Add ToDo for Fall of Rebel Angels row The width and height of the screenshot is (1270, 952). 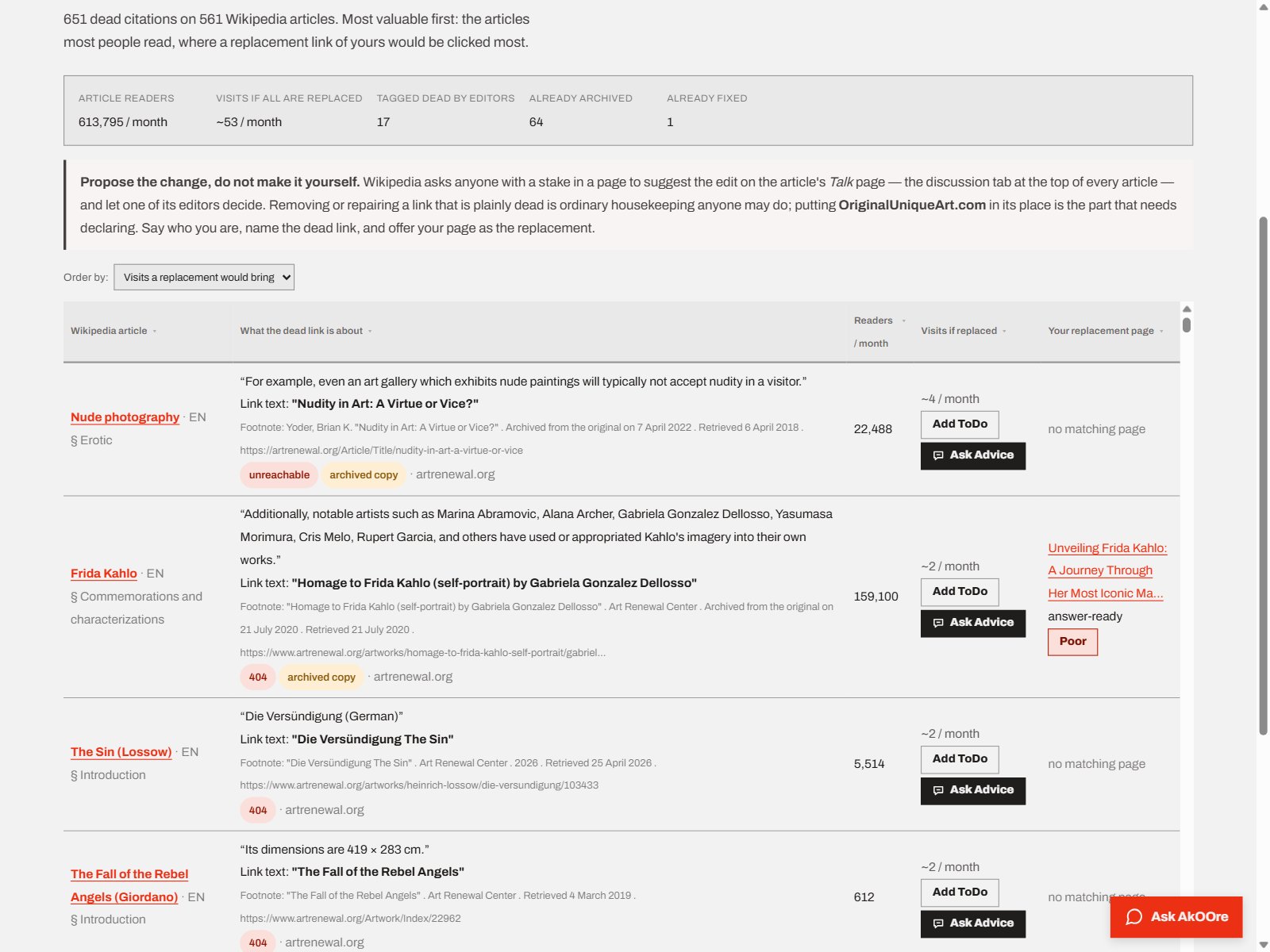tap(960, 892)
